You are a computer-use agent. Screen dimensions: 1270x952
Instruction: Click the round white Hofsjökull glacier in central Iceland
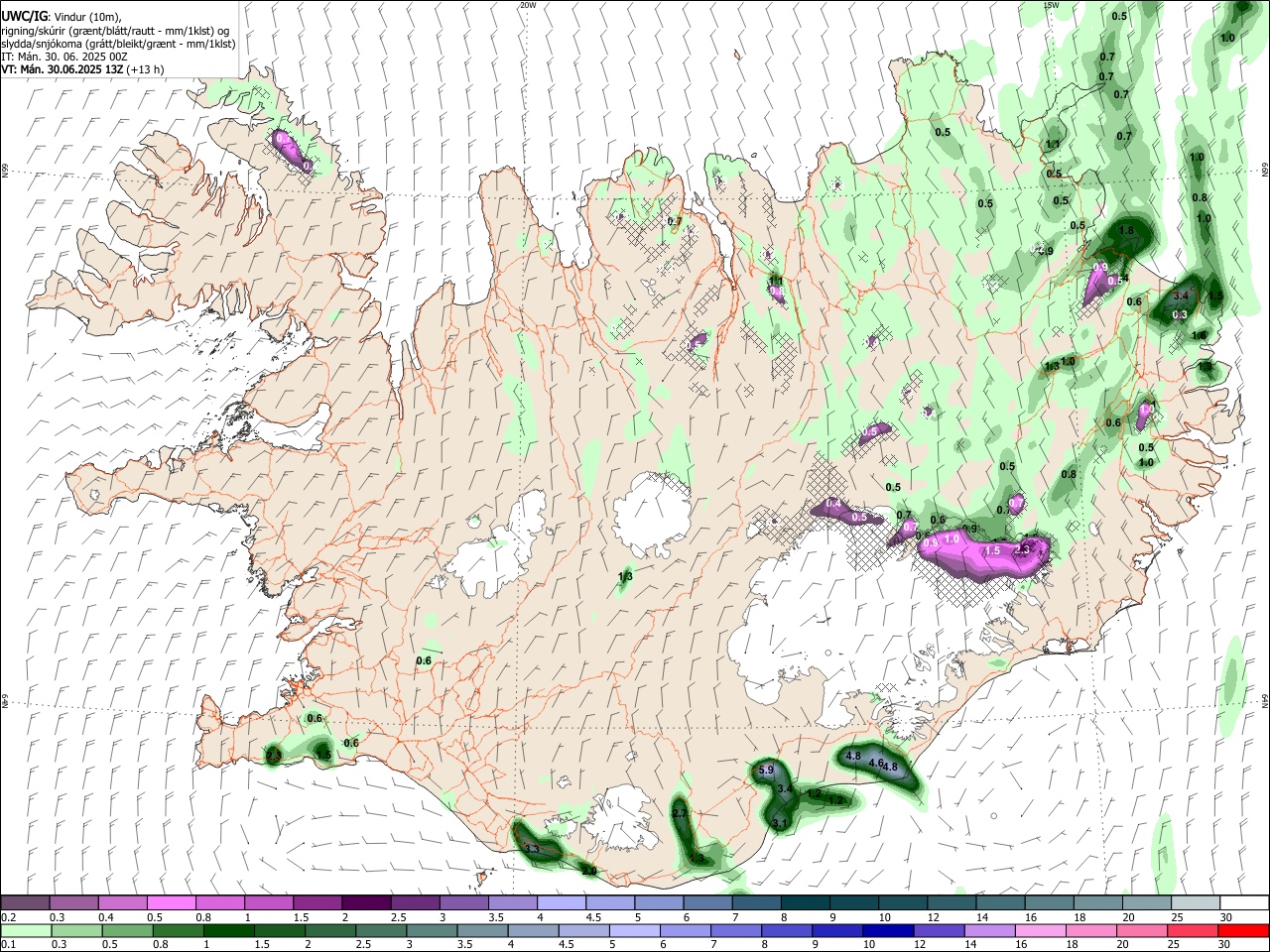pyautogui.click(x=652, y=516)
